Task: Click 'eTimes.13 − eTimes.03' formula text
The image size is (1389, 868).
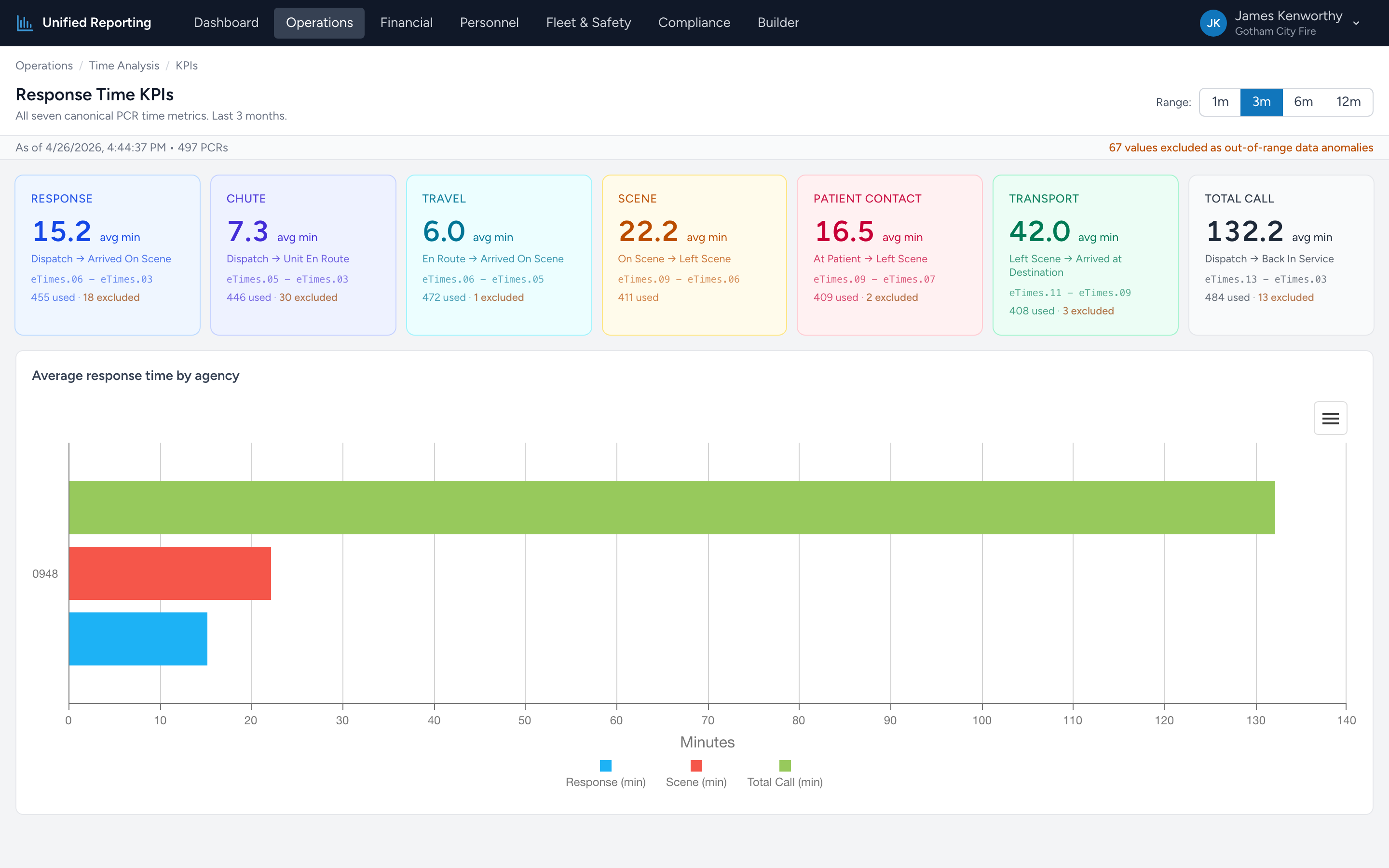Action: 1266,279
